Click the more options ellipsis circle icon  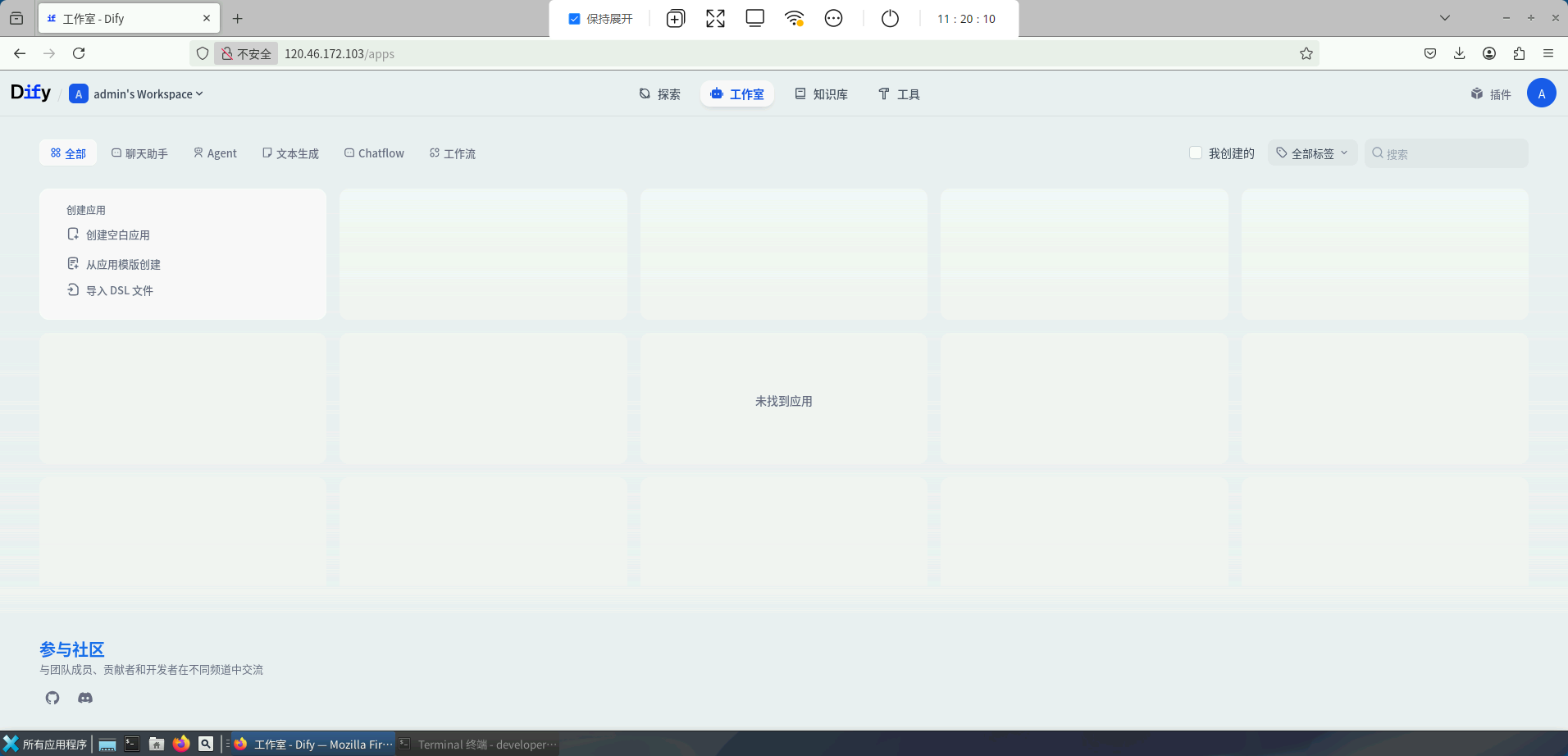(x=834, y=18)
